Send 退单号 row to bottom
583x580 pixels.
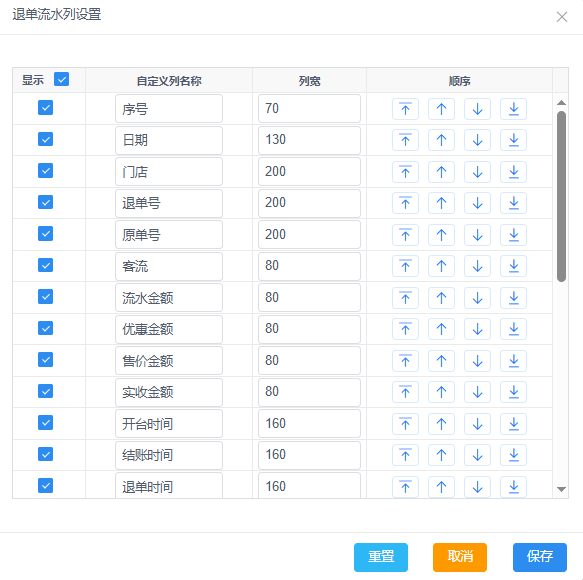click(513, 203)
